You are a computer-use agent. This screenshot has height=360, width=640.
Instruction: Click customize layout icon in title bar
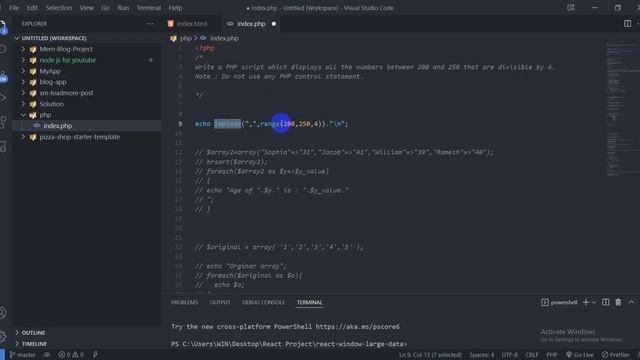(571, 7)
